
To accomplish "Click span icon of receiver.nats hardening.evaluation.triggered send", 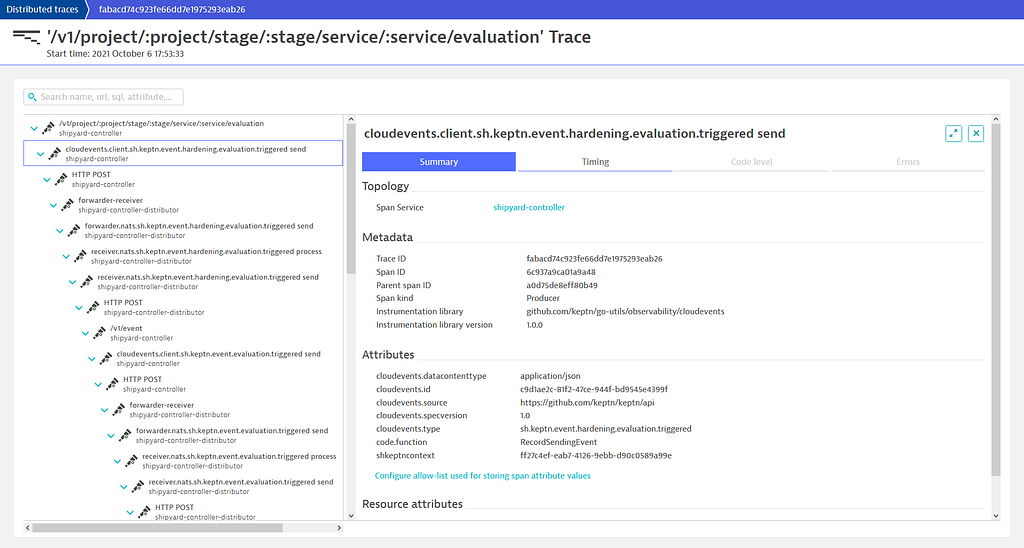I will click(87, 282).
